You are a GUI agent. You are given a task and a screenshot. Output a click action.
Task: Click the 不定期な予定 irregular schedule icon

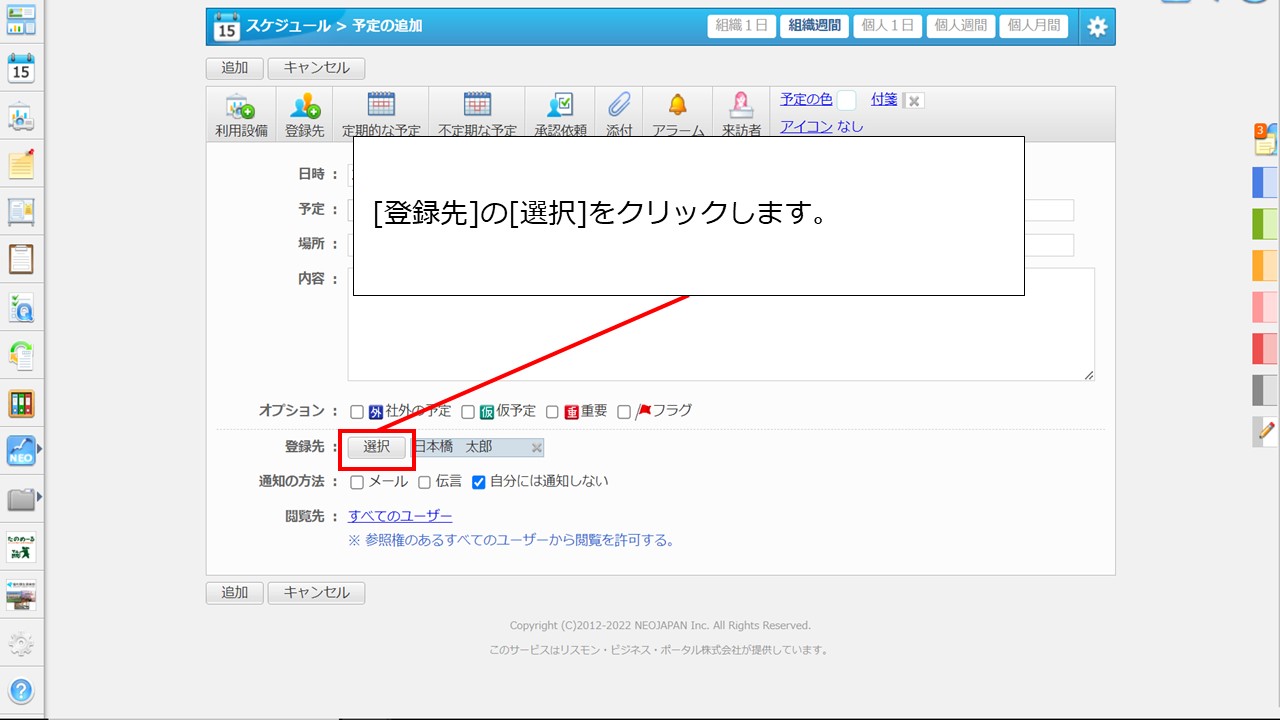(x=477, y=113)
